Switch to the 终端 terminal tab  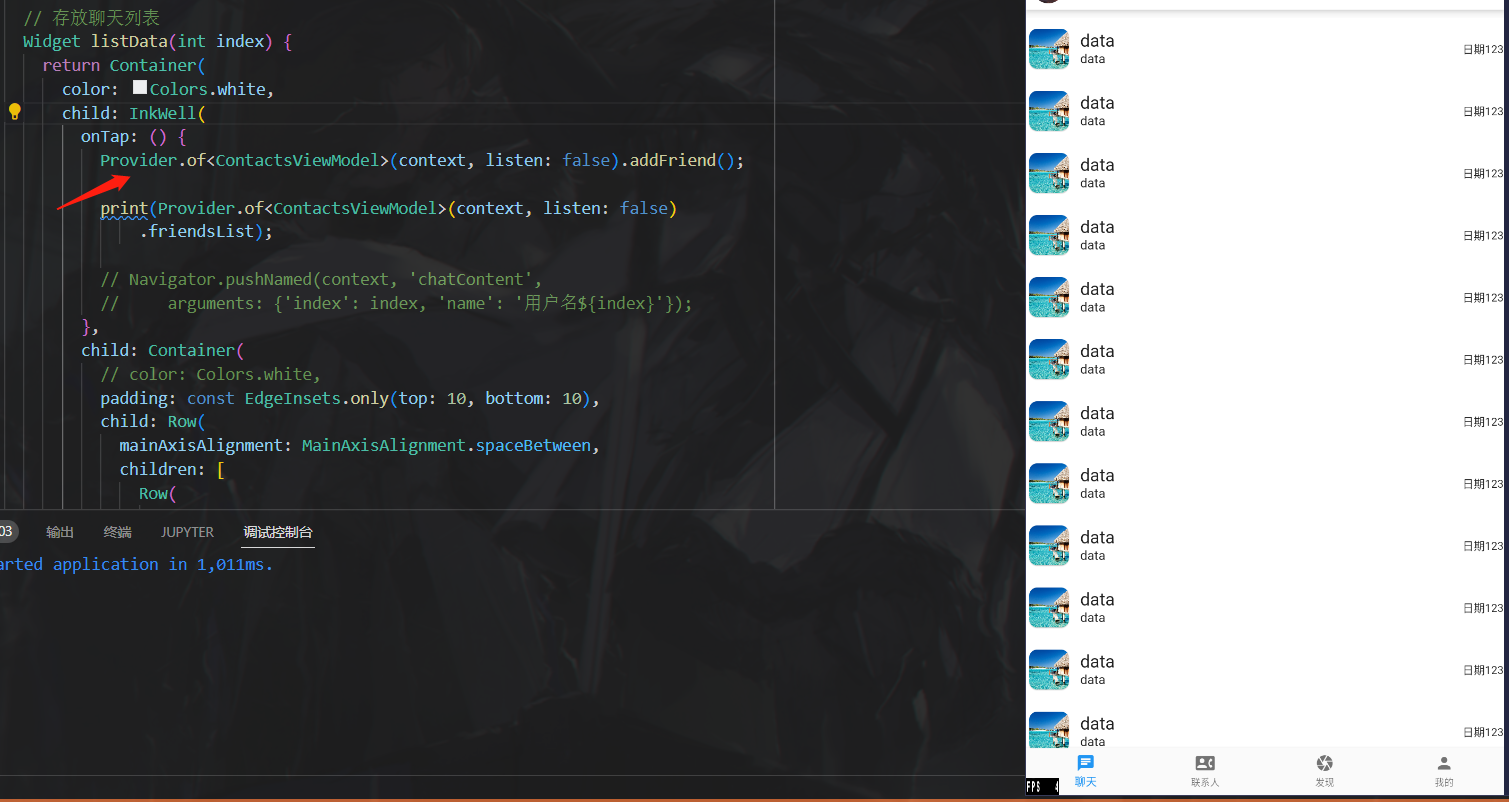click(117, 531)
